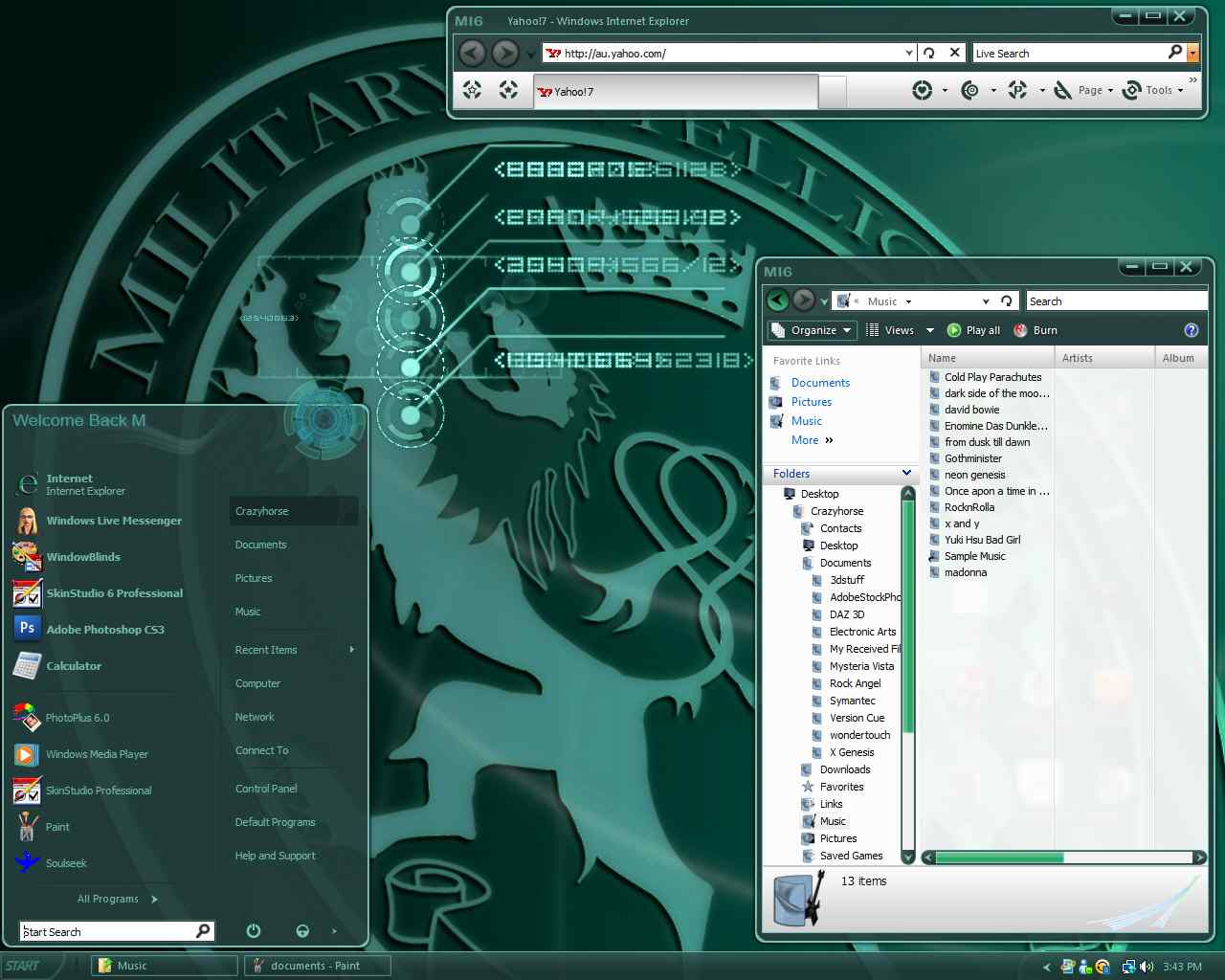Open Control Panel from Start menu
Screen dimensions: 1225x980
click(266, 789)
